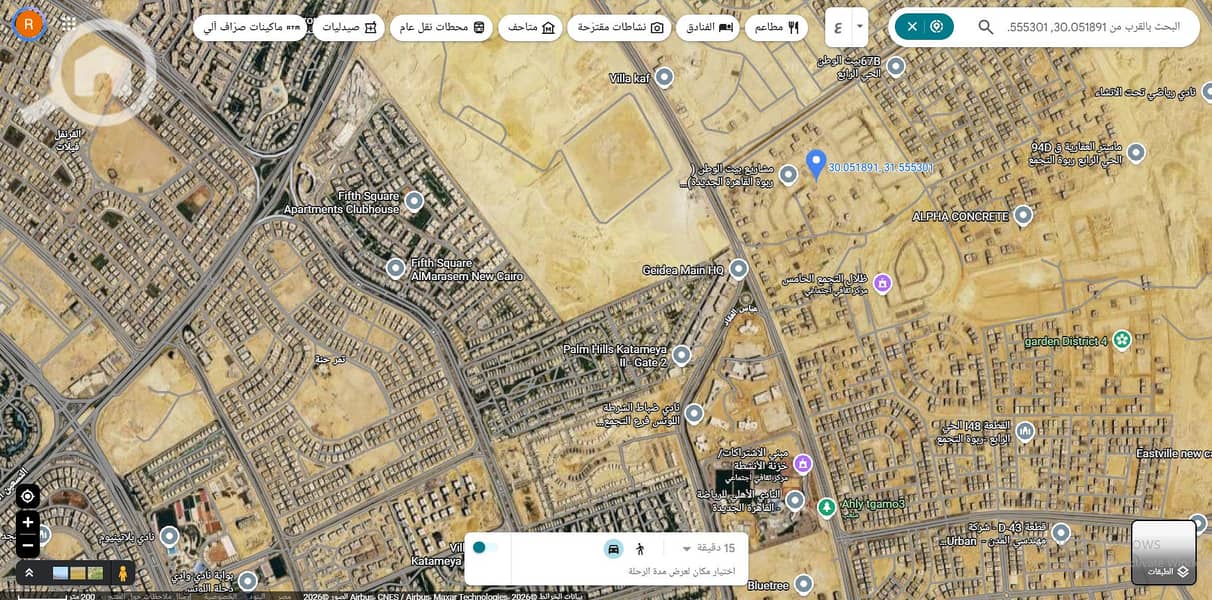The image size is (1212, 600).
Task: Open the 15 دقيقة duration dropdown
Action: 708,548
